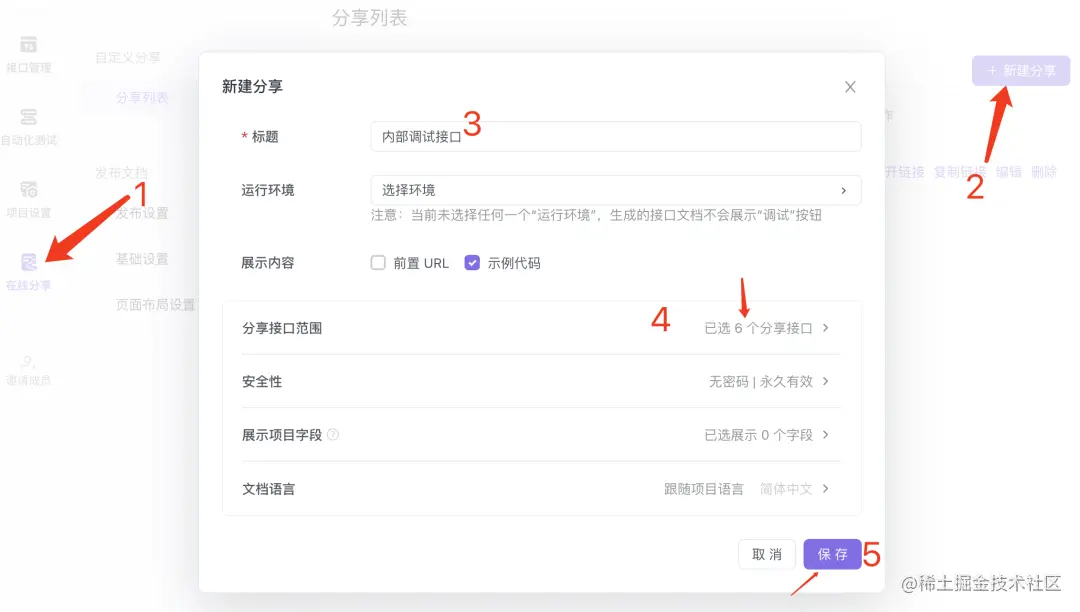The image size is (1080, 612).
Task: Cancel the dialog with 取消
Action: pos(767,554)
